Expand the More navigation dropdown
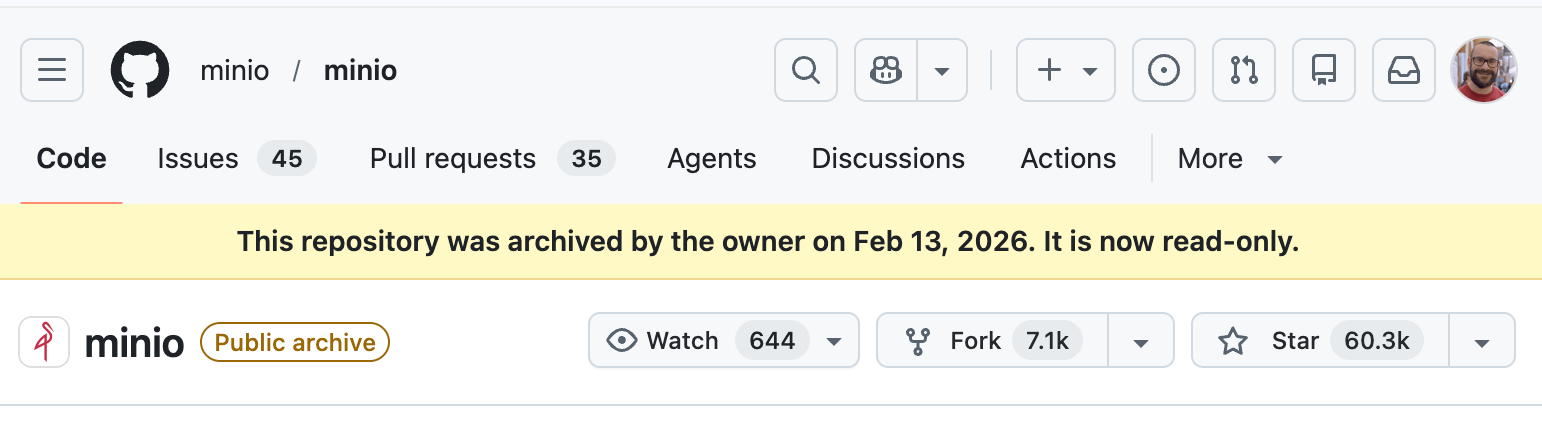Viewport: 1542px width, 426px height. pyautogui.click(x=1229, y=159)
